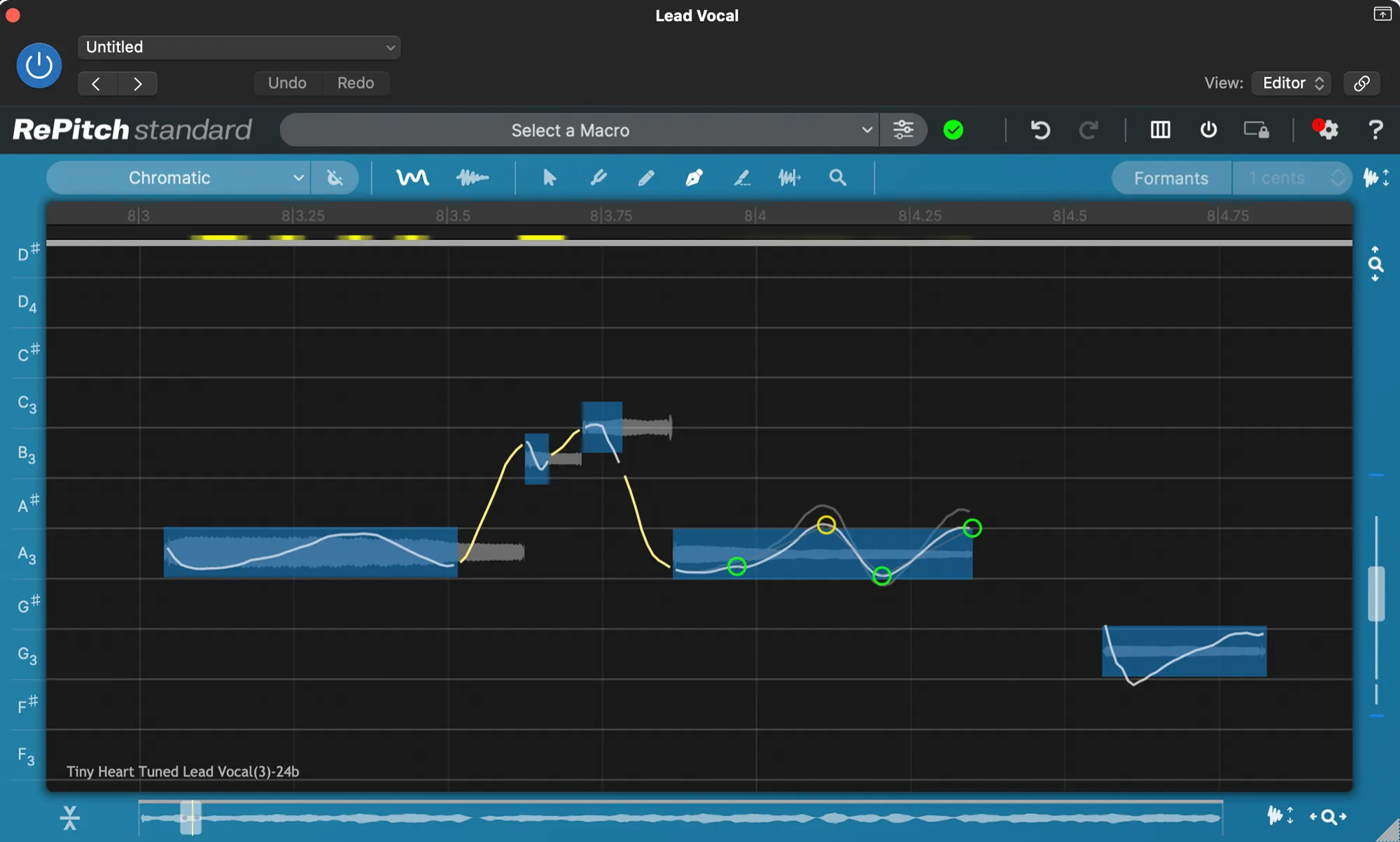The height and width of the screenshot is (842, 1400).
Task: Switch the View selector to Editor
Action: (1290, 83)
